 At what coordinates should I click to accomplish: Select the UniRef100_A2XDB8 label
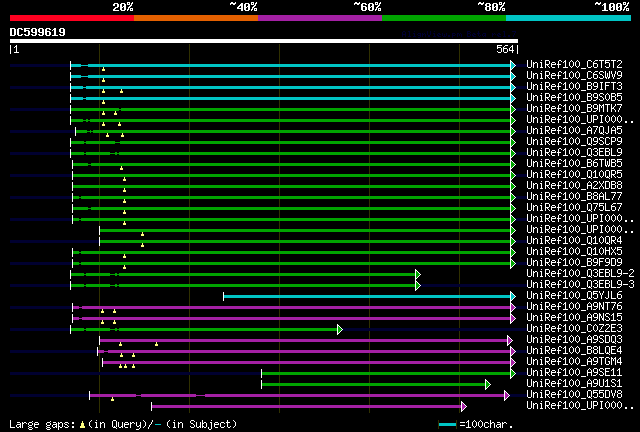574,186
